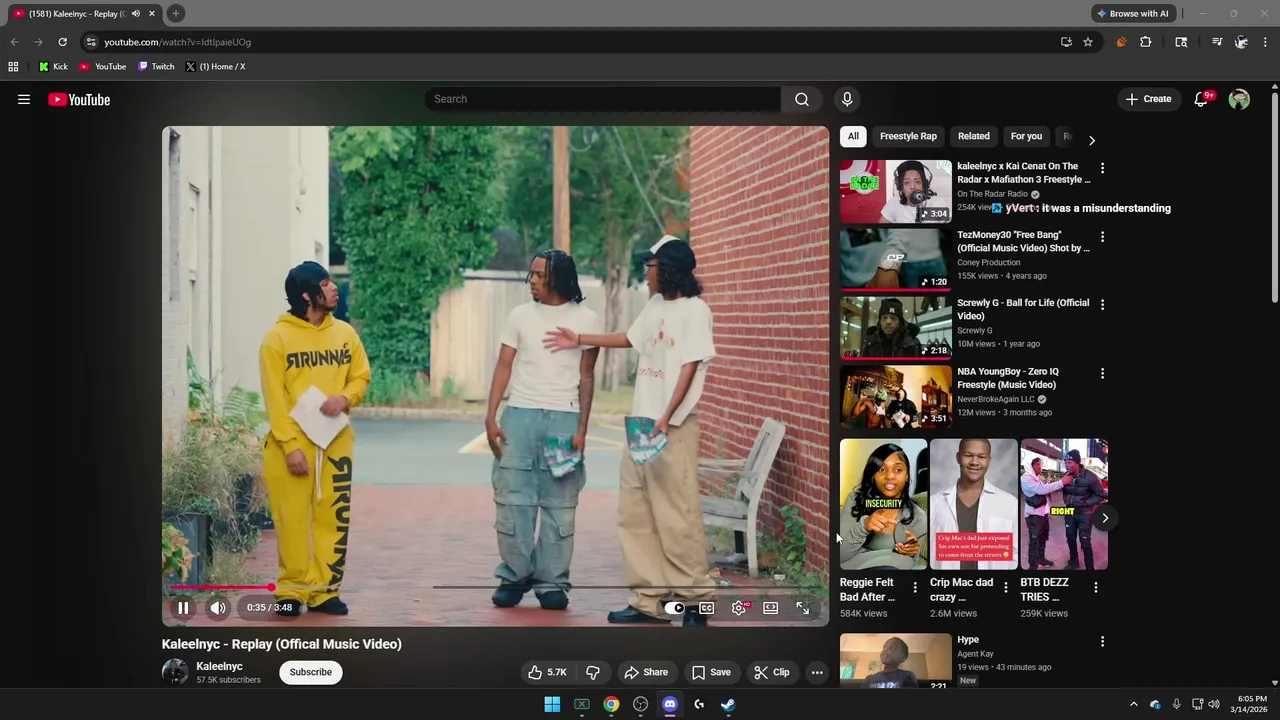Open the Screwly G Ball for Life thumbnail
Screen dimensions: 1280x720
896,327
